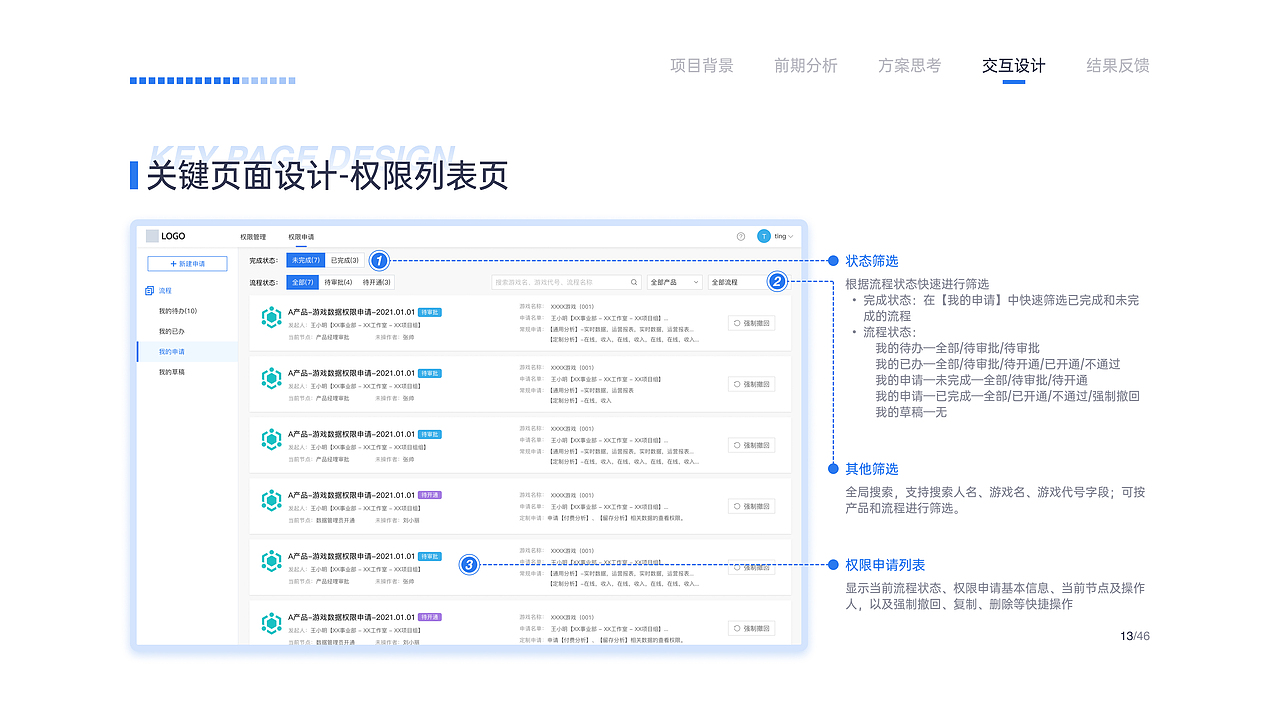Go to the 方案思考 section

point(910,66)
